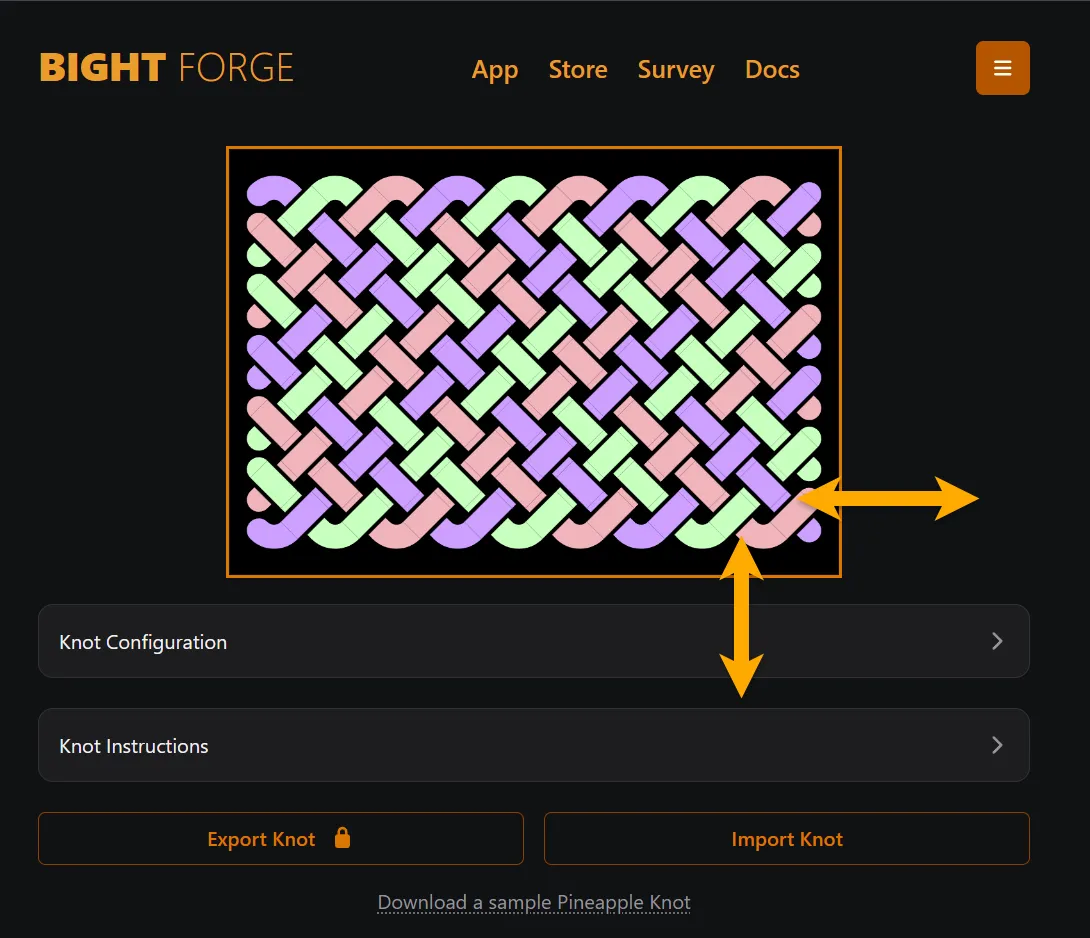Click the Knot Instructions label text

[134, 746]
